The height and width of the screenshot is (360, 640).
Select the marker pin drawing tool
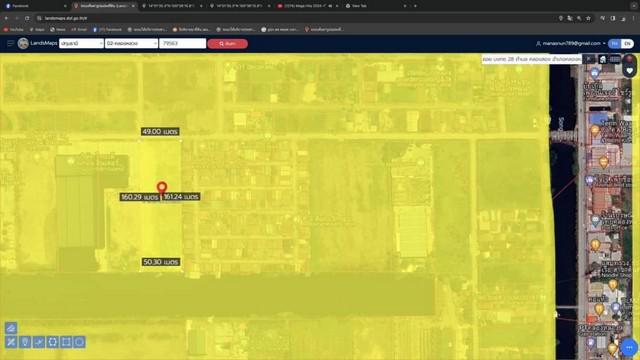(25, 342)
